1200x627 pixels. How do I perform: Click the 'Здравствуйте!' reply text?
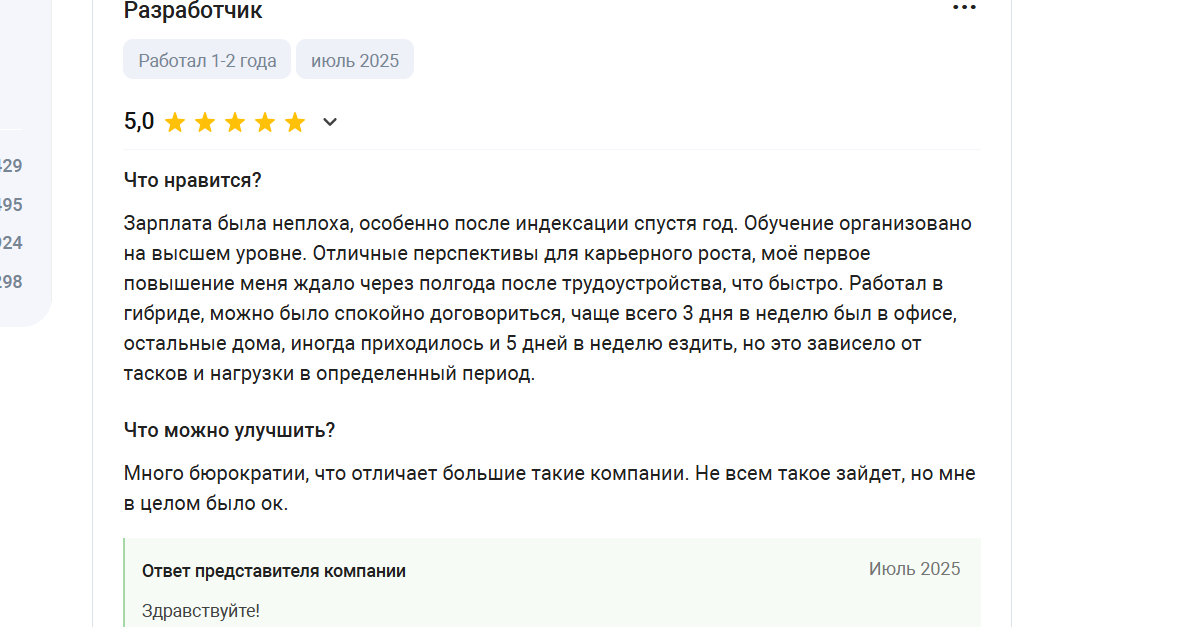coord(201,610)
